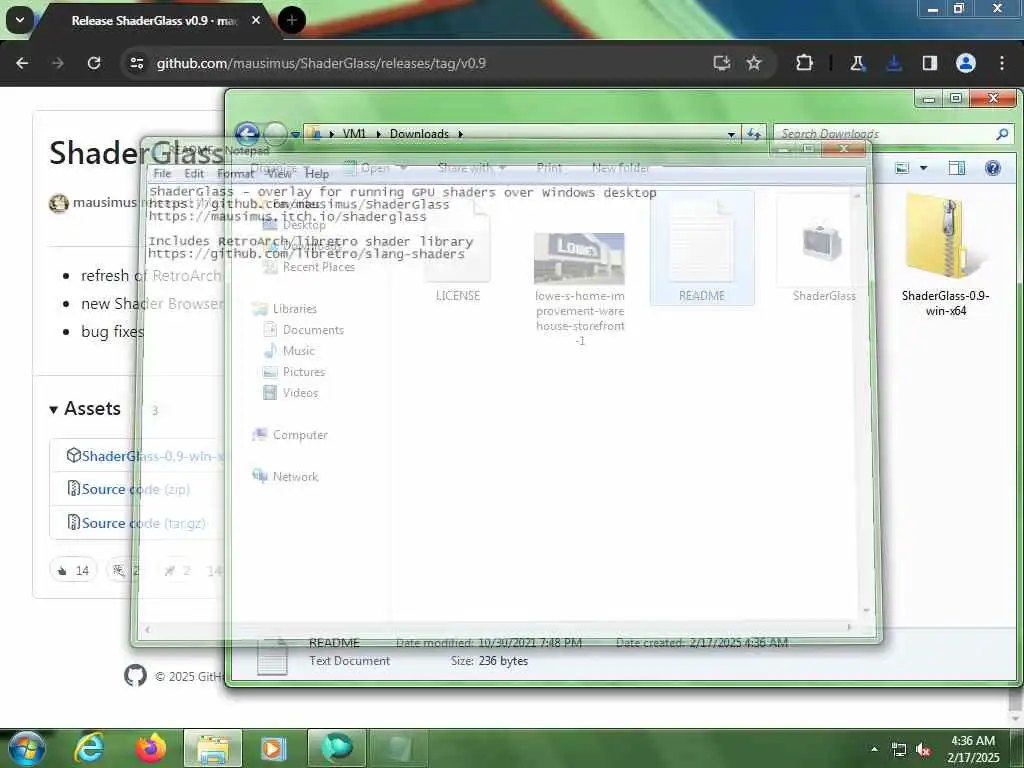Open Chrome Labs flask icon
The height and width of the screenshot is (768, 1024).
857,63
